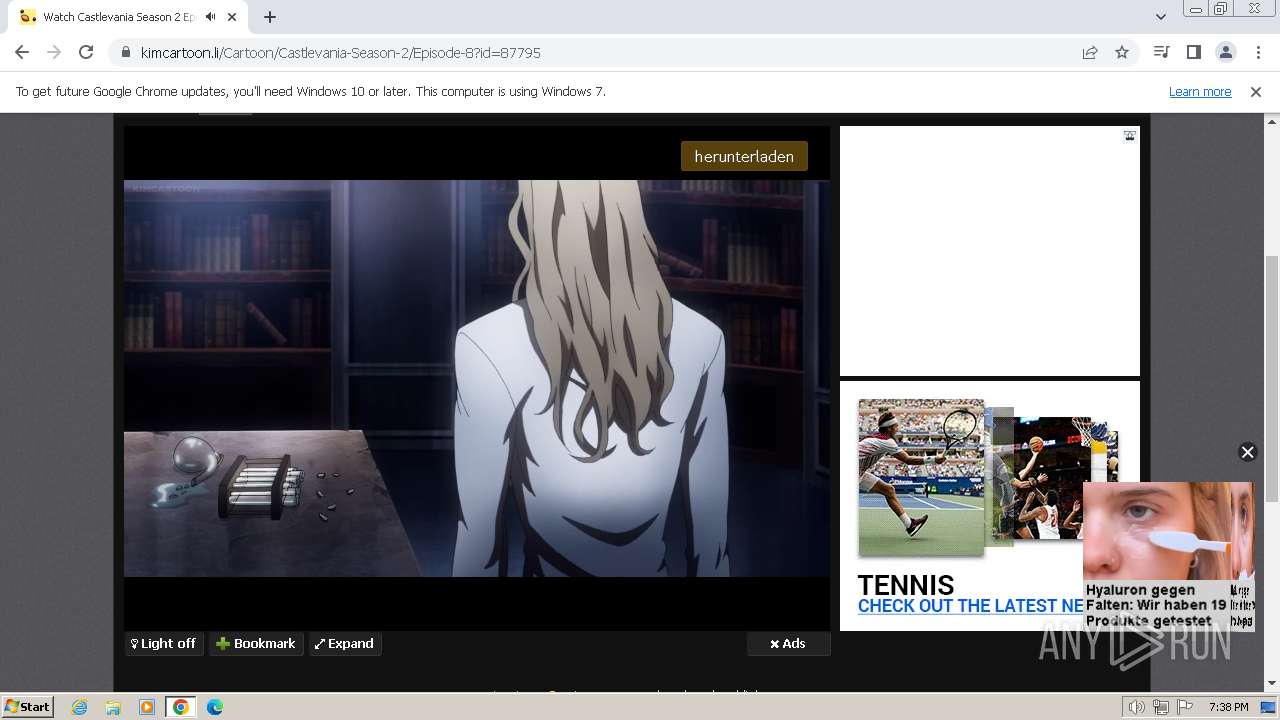Open media controls icon in toolbar
Image resolution: width=1280 pixels, height=720 pixels.
[x=1161, y=52]
